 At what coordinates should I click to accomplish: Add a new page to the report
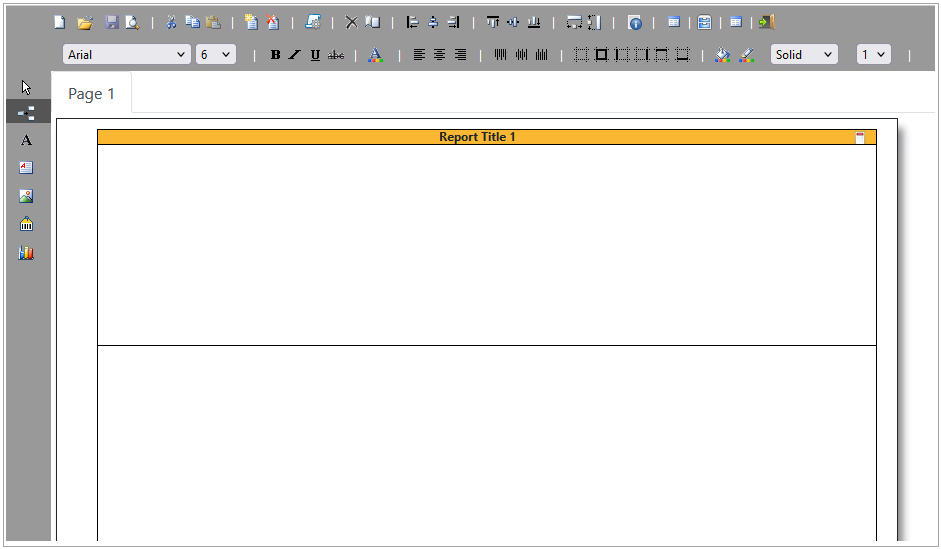click(251, 22)
